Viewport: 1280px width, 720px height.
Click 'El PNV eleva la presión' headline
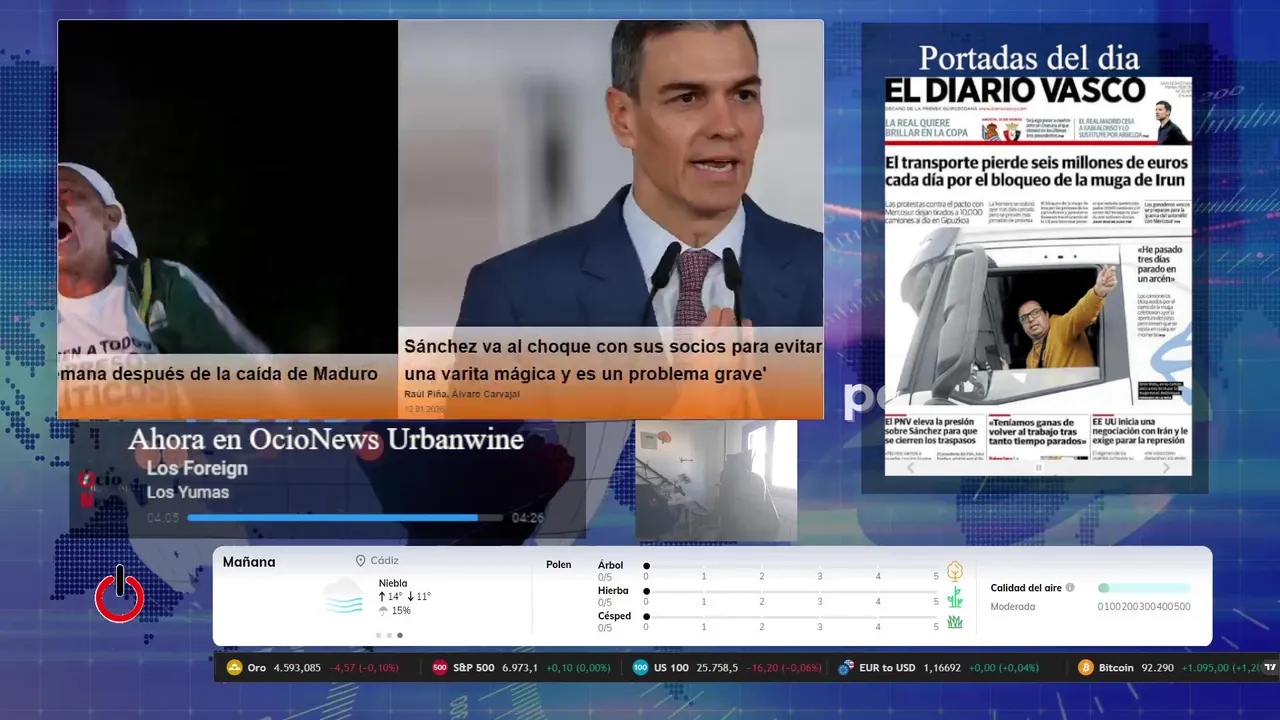pyautogui.click(x=933, y=432)
